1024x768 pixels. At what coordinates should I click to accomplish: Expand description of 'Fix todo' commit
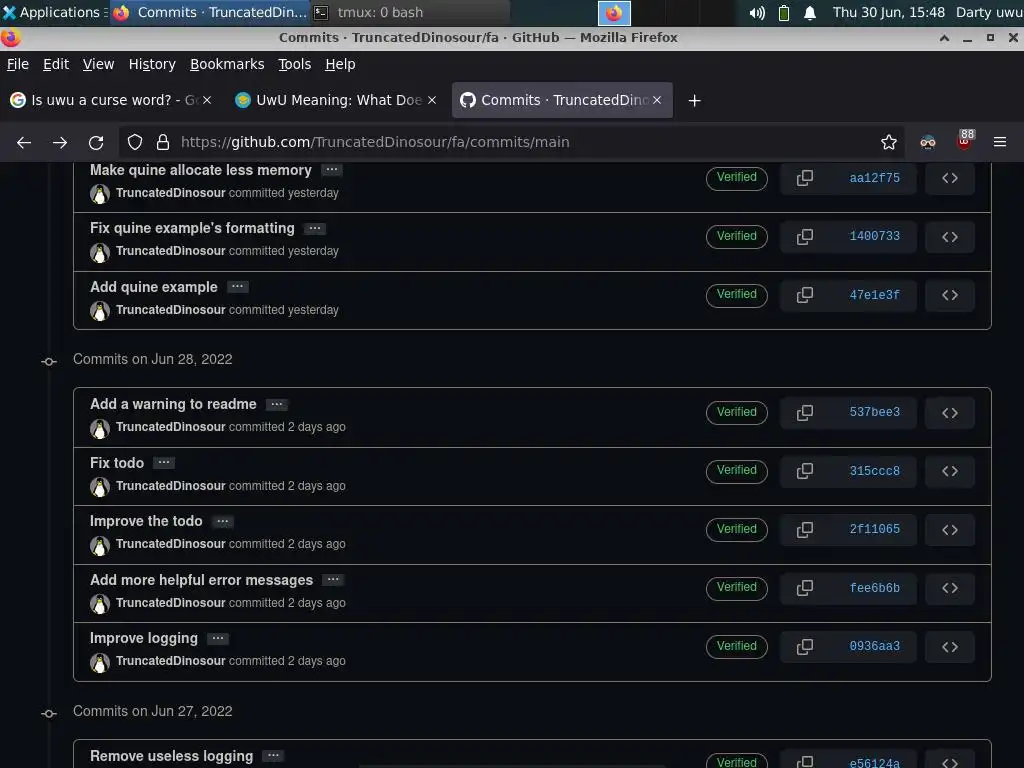coord(164,462)
